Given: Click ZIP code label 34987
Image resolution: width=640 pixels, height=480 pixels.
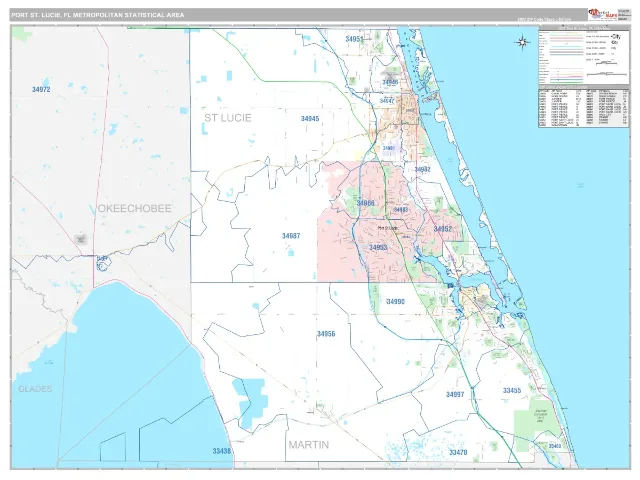Looking at the screenshot, I should (x=291, y=236).
